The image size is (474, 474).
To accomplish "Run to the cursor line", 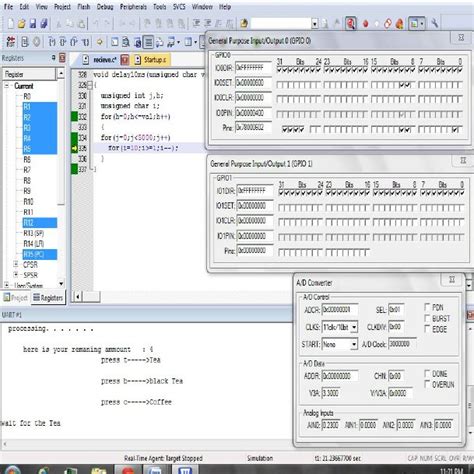I will (85, 42).
